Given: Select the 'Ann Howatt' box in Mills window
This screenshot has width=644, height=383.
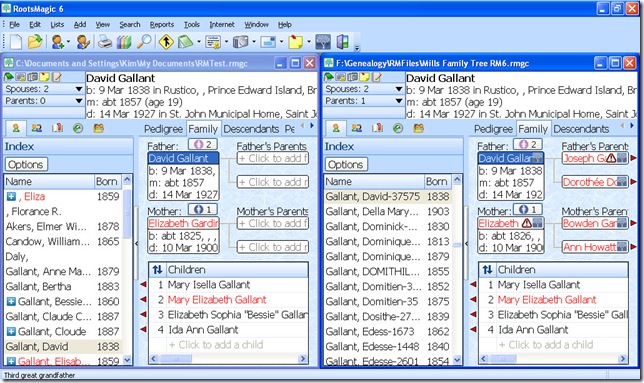Looking at the screenshot, I should pos(595,247).
